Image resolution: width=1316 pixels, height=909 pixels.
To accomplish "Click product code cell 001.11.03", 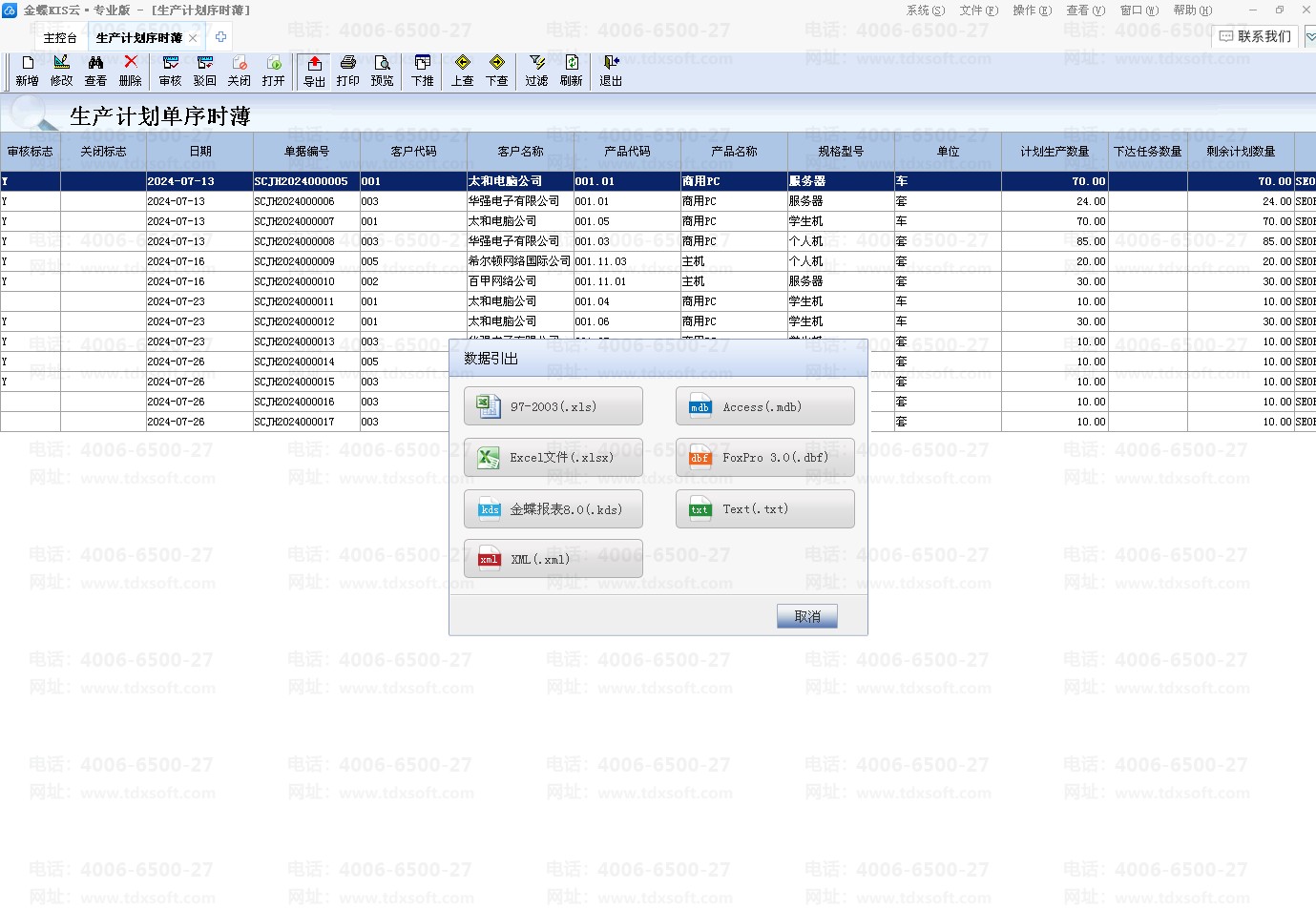I will pos(628,261).
